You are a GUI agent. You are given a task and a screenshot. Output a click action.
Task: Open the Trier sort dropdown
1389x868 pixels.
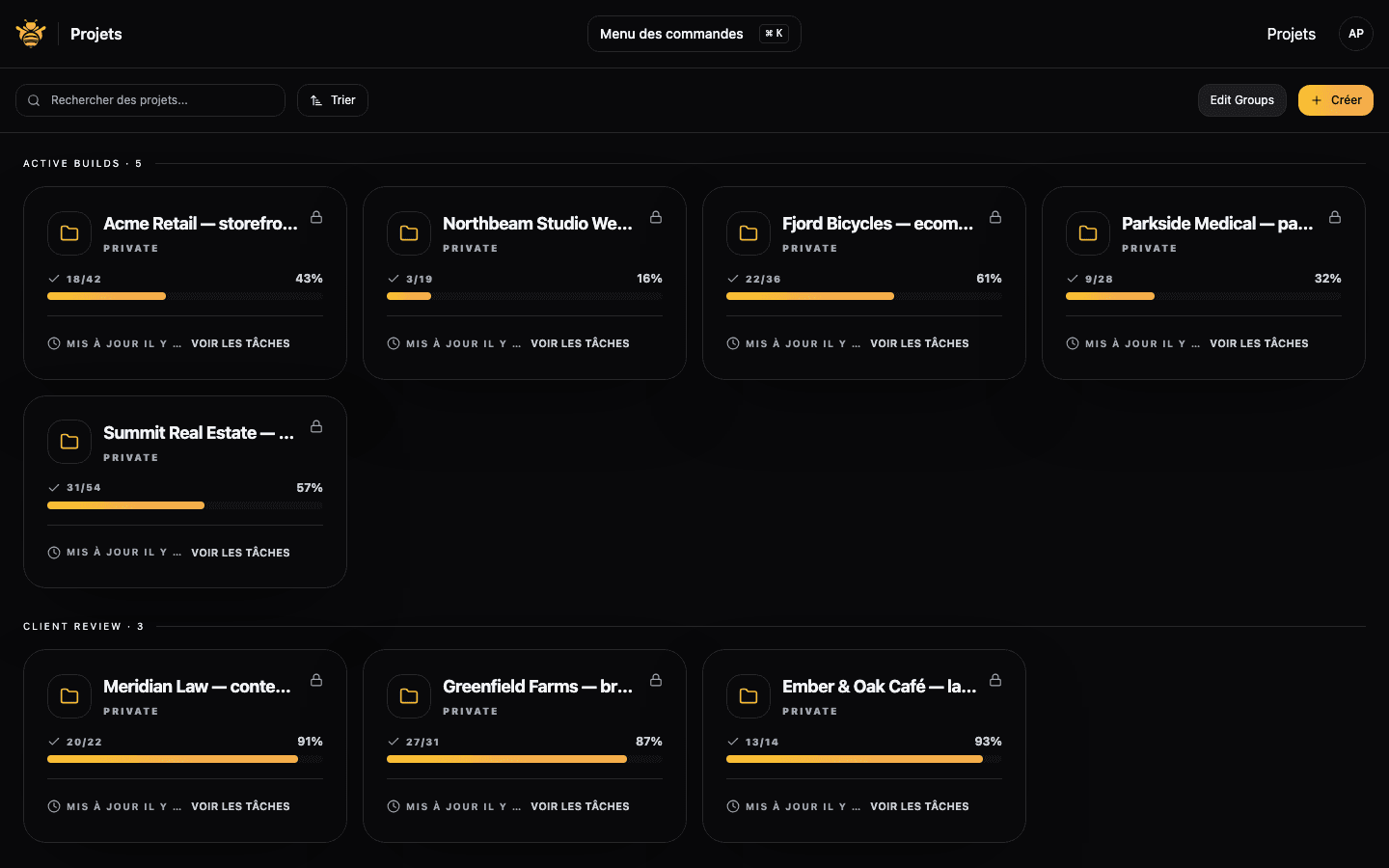point(333,99)
